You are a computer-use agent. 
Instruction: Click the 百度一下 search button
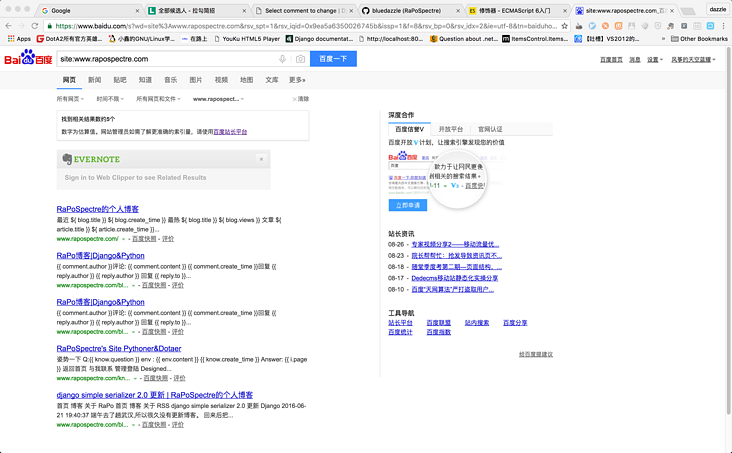coord(333,59)
